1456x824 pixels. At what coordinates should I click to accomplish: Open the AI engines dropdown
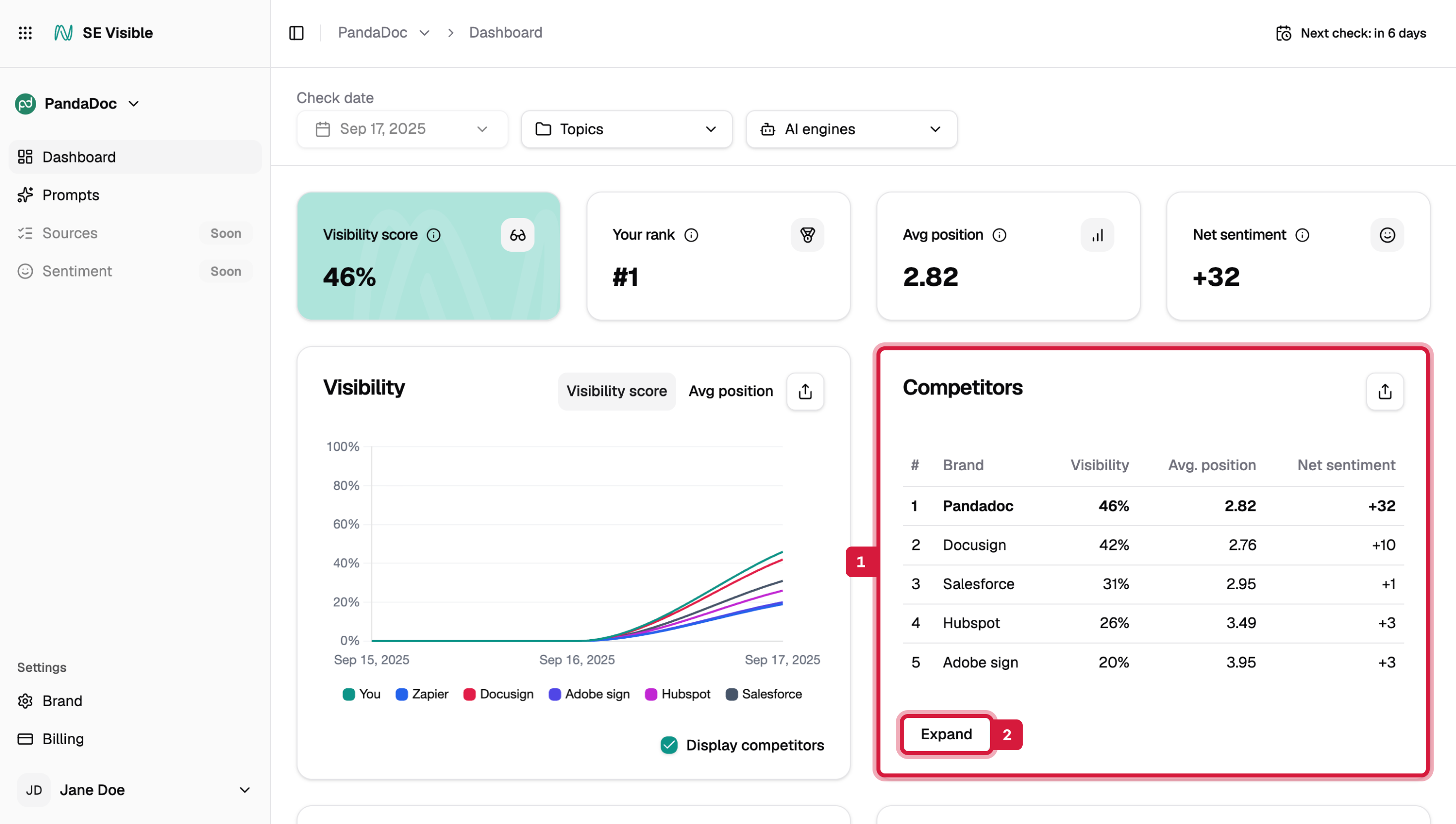(850, 129)
